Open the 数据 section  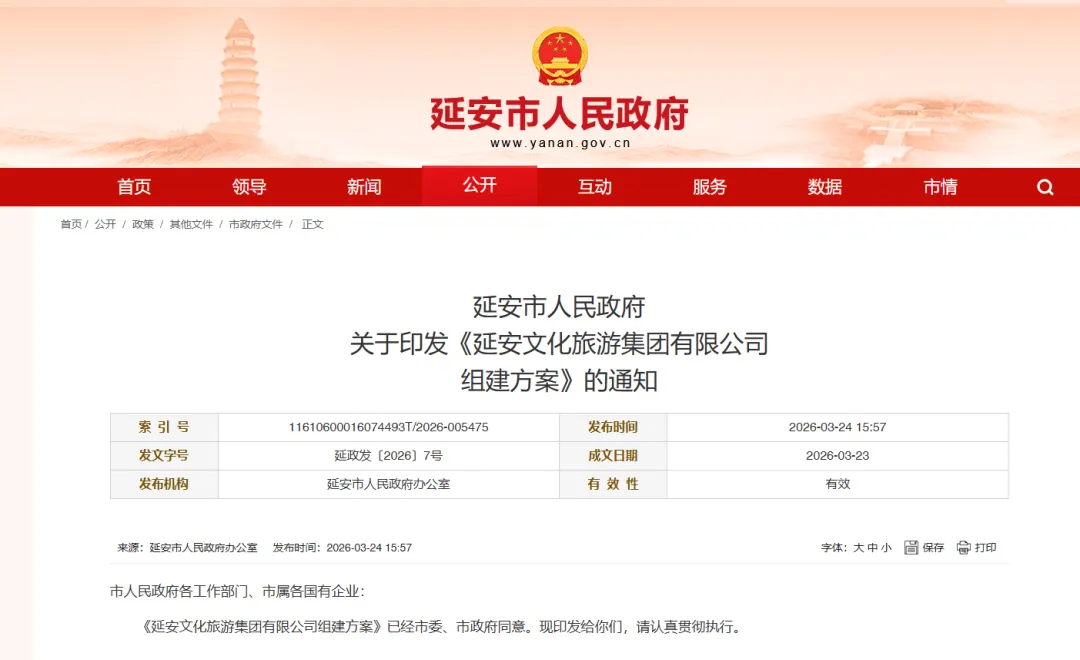(826, 187)
